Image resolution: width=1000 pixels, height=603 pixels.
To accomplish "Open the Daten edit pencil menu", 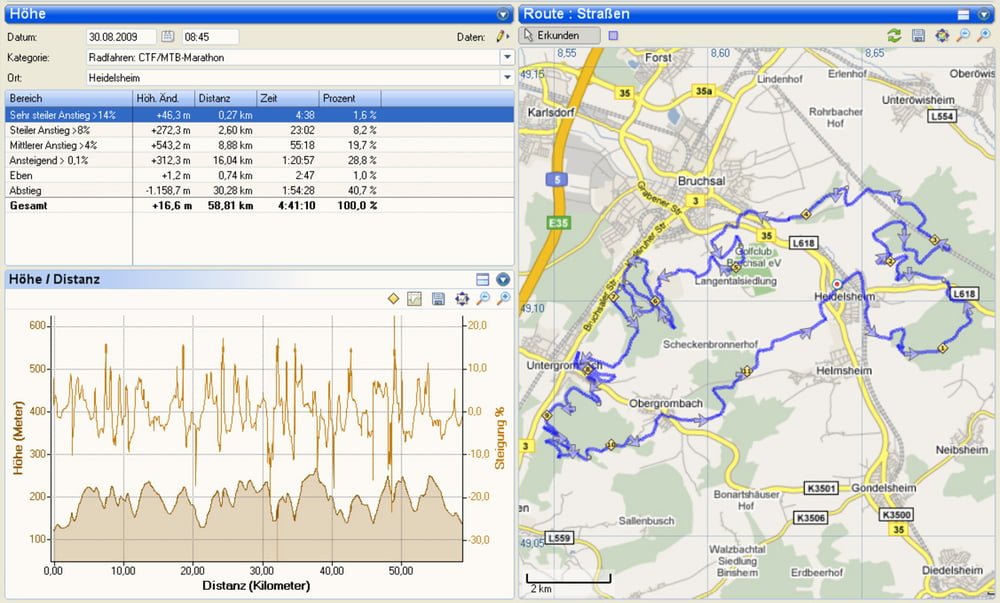I will (503, 36).
